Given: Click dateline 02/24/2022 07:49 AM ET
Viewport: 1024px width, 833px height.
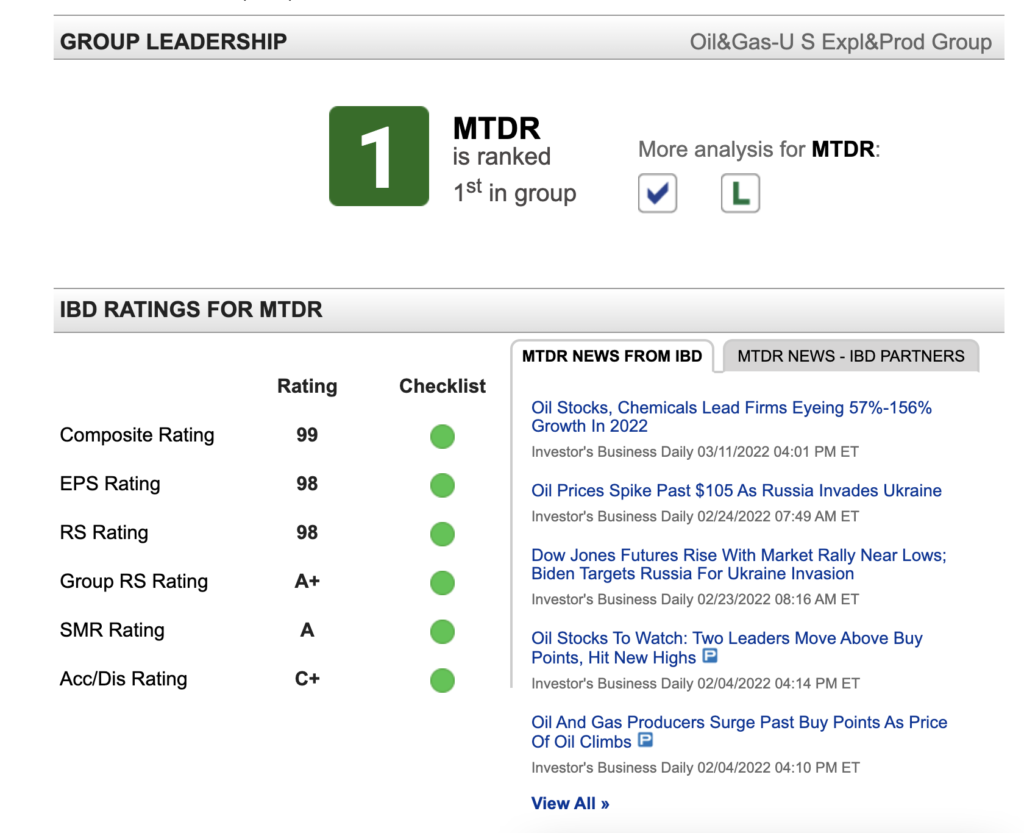Looking at the screenshot, I should tap(778, 516).
